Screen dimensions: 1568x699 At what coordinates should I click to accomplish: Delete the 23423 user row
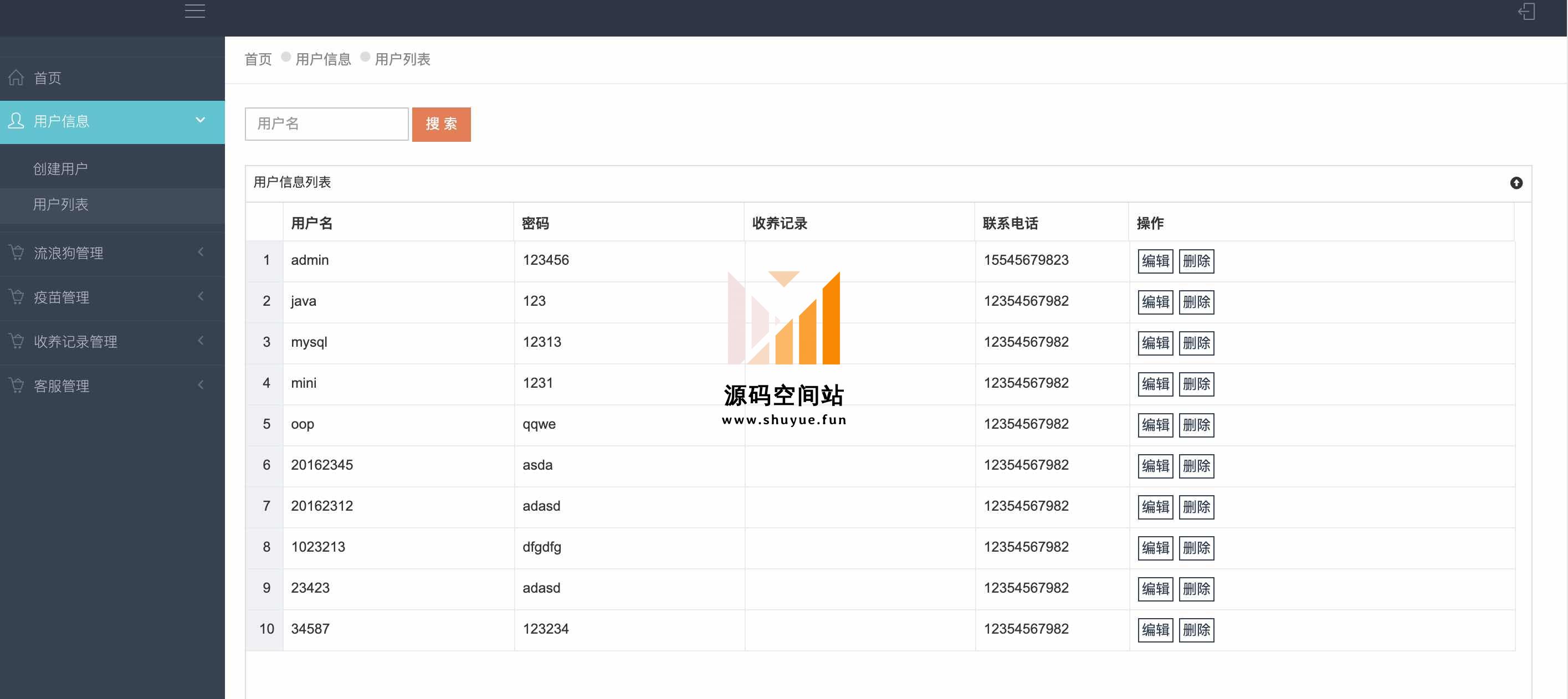[x=1197, y=589]
